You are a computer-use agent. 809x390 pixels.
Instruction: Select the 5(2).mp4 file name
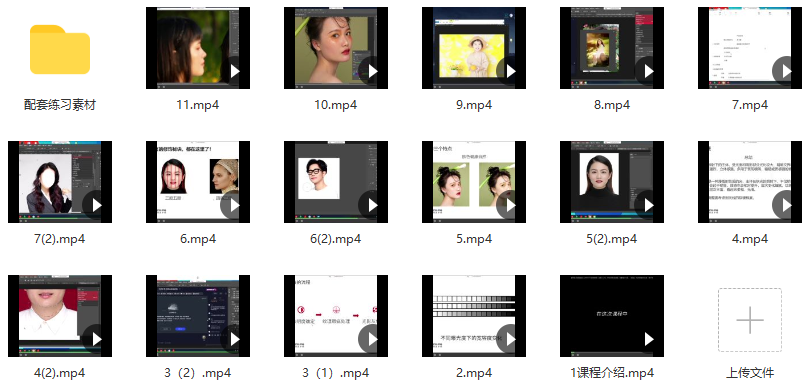612,239
